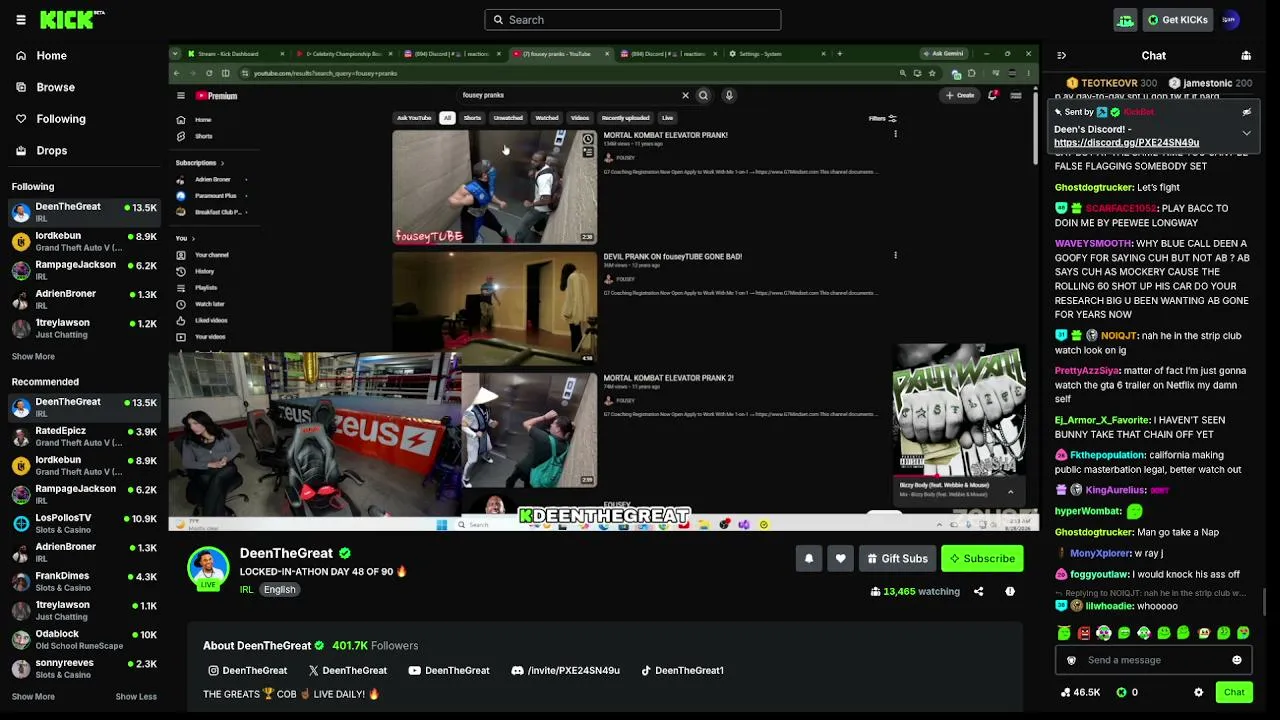Expand Following list with Show More
Viewport: 1280px width, 720px height.
(33, 357)
